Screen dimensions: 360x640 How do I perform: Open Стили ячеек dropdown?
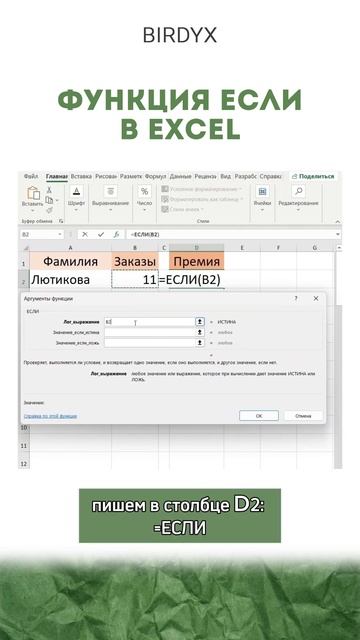(x=183, y=209)
